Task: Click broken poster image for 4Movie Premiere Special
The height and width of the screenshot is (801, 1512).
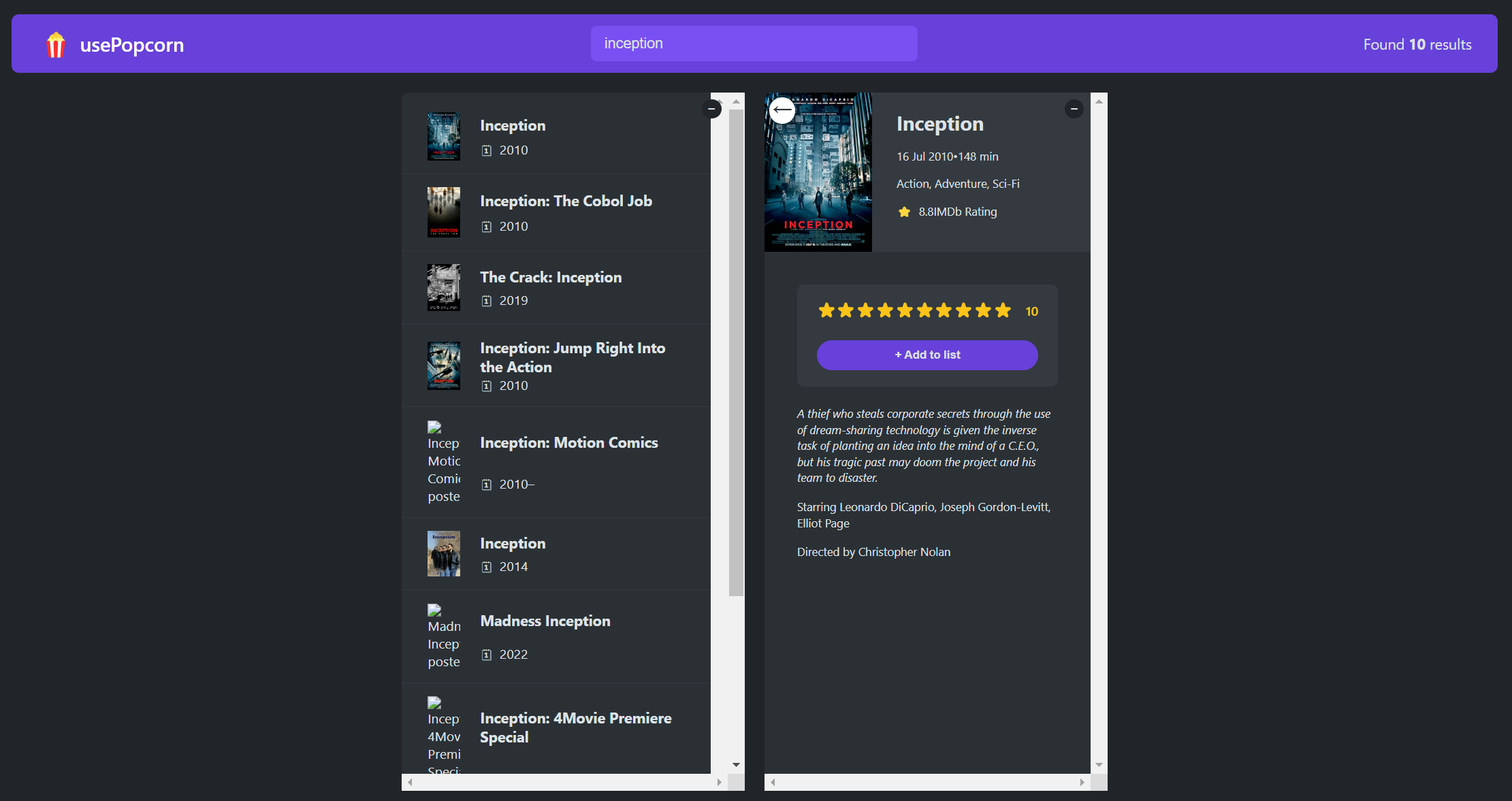Action: coord(444,735)
